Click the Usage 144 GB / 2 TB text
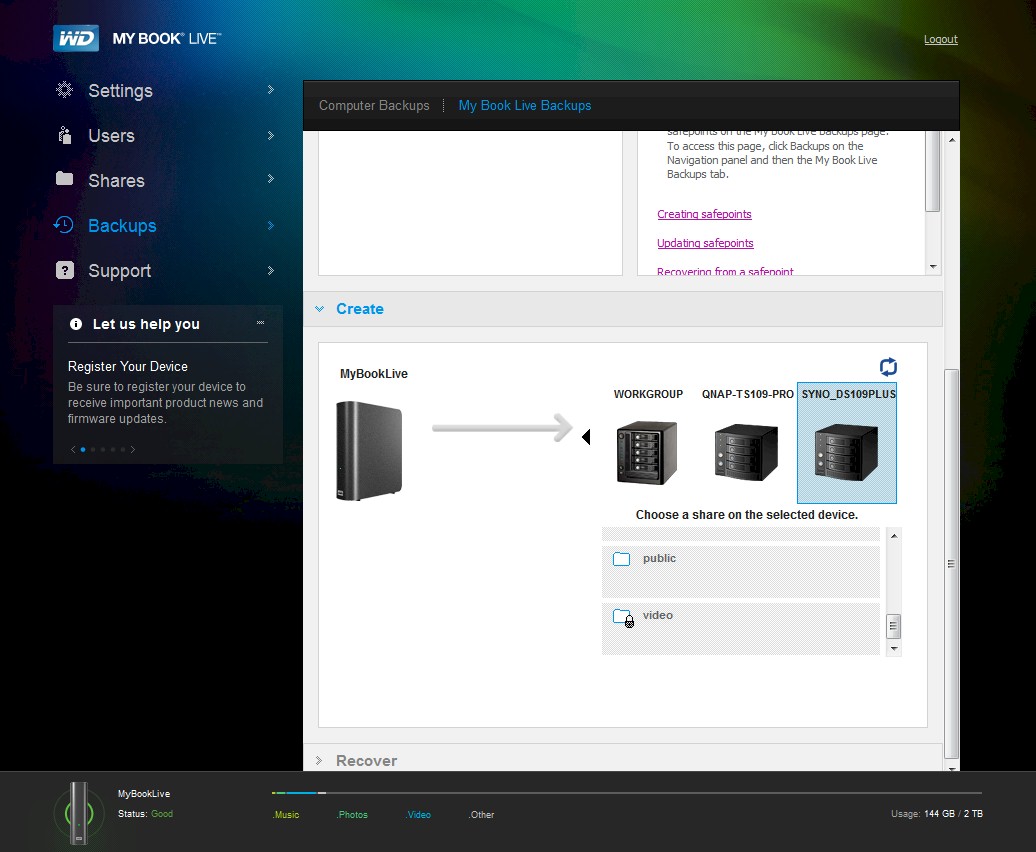This screenshot has height=852, width=1036. (x=937, y=814)
